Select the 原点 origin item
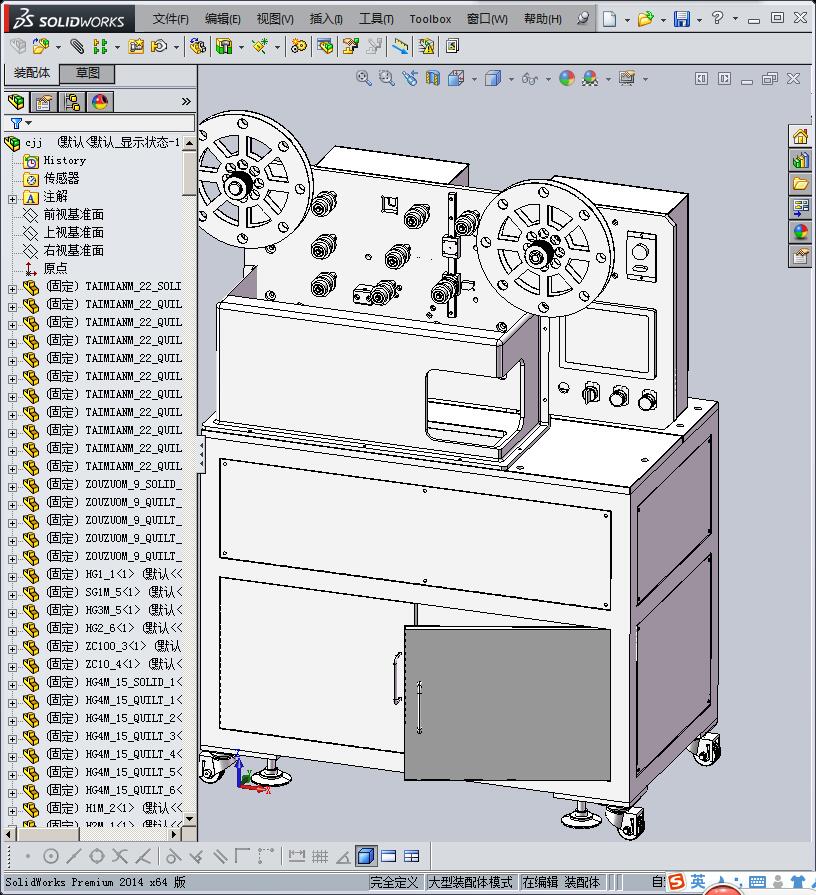 pyautogui.click(x=55, y=268)
